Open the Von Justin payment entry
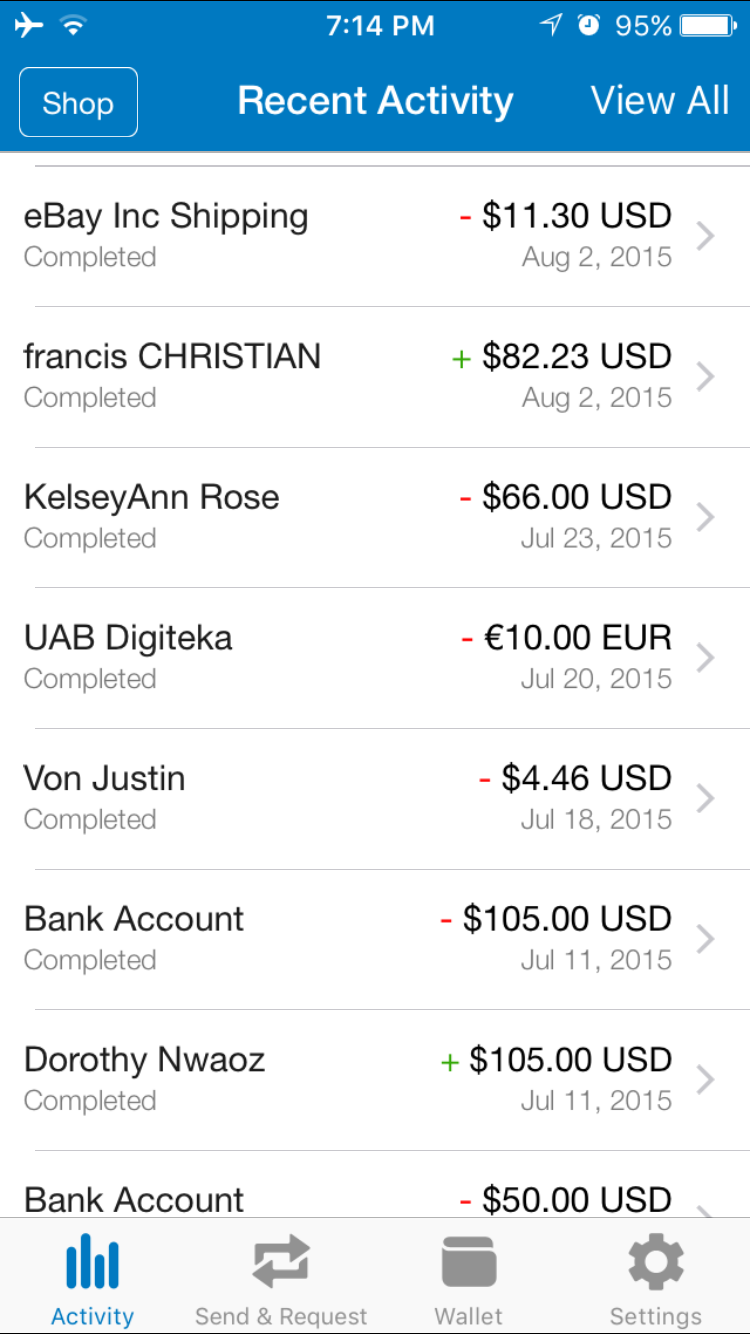Image resolution: width=750 pixels, height=1334 pixels. [x=375, y=799]
